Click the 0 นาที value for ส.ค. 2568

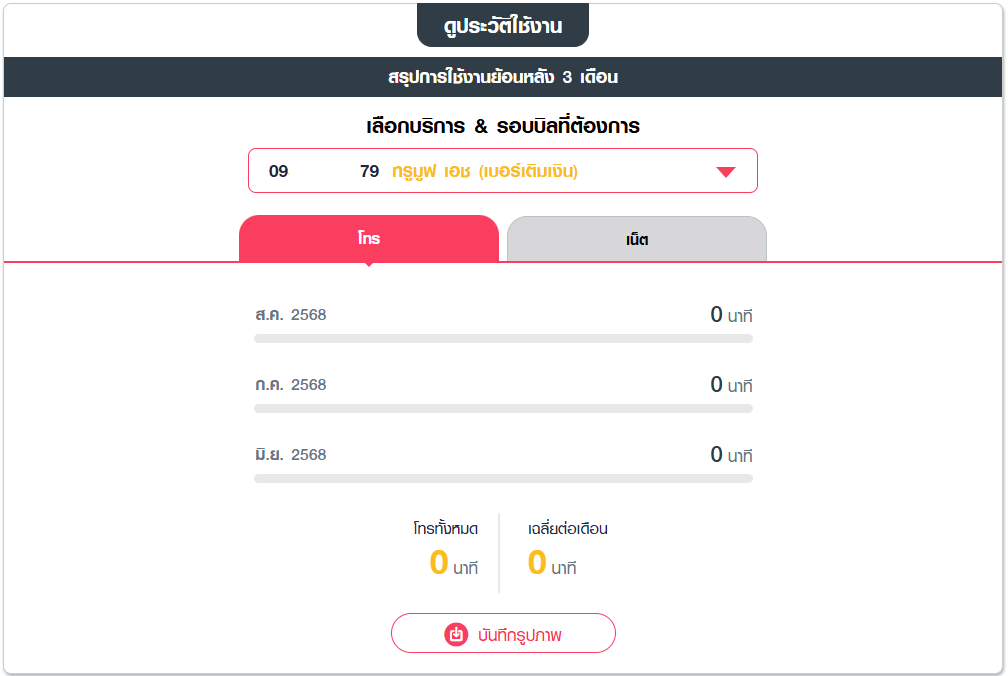point(731,315)
